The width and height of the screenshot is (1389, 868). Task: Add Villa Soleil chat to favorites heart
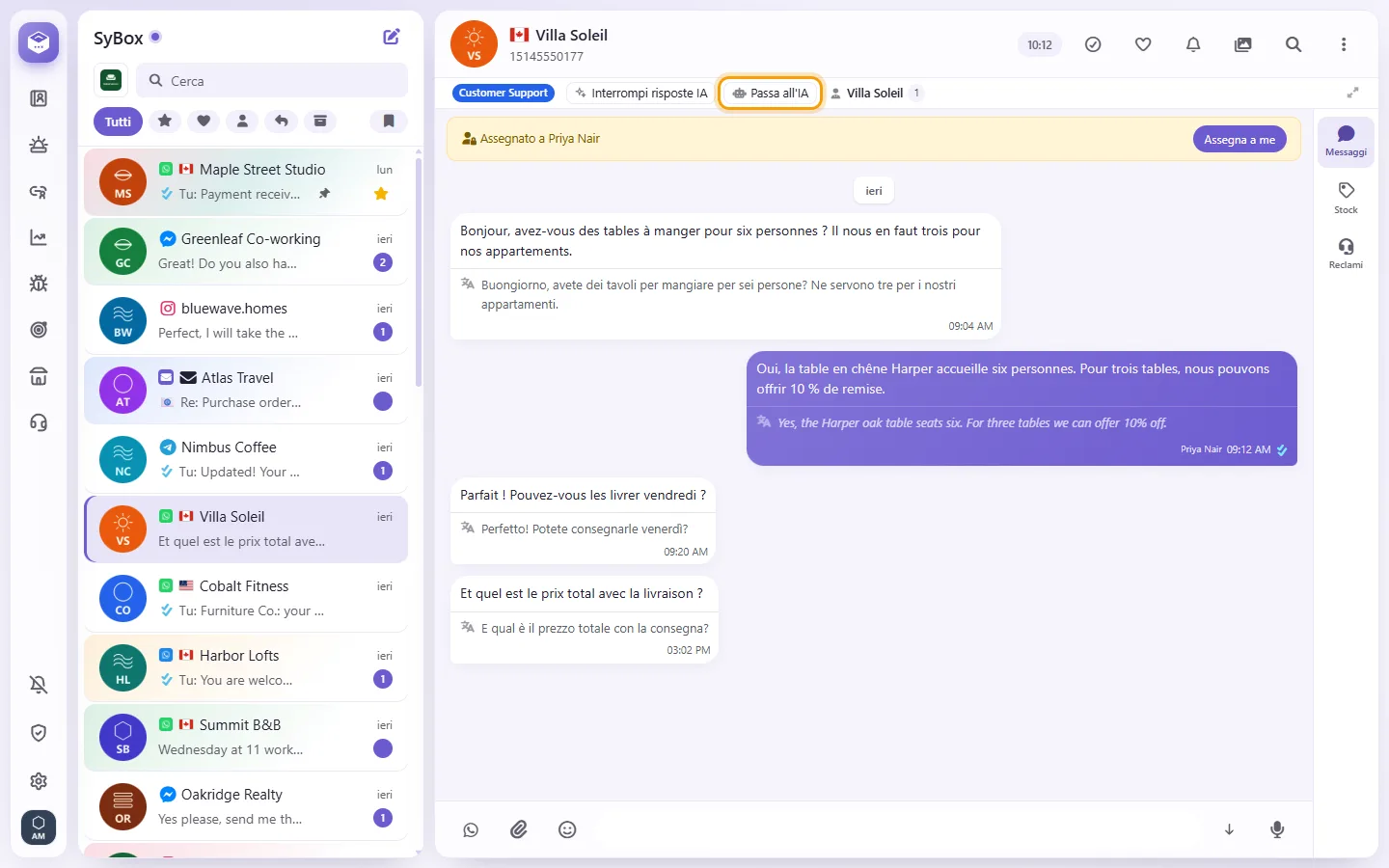1143,44
